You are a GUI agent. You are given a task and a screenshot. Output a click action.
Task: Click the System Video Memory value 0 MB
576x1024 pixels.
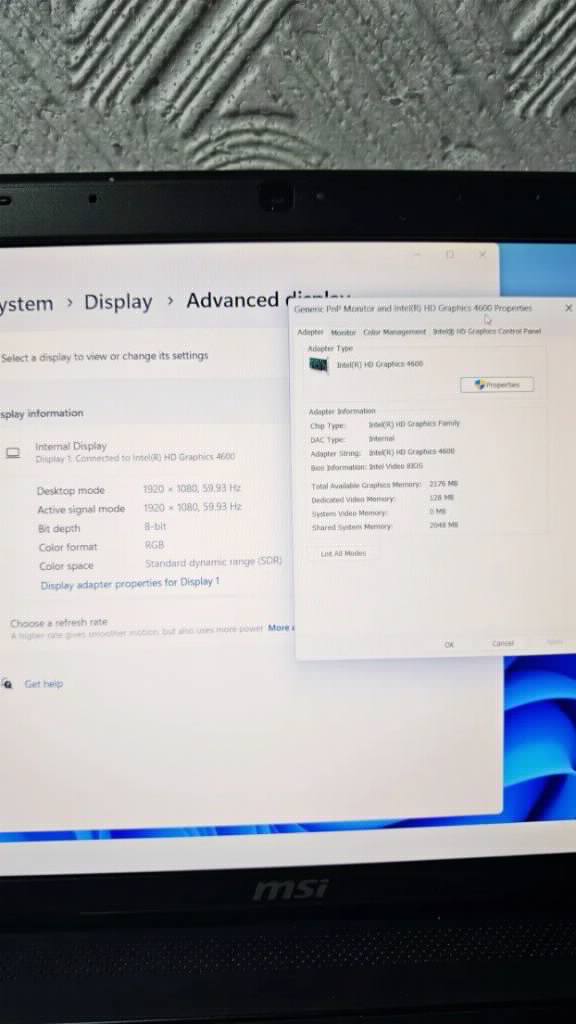pos(438,511)
